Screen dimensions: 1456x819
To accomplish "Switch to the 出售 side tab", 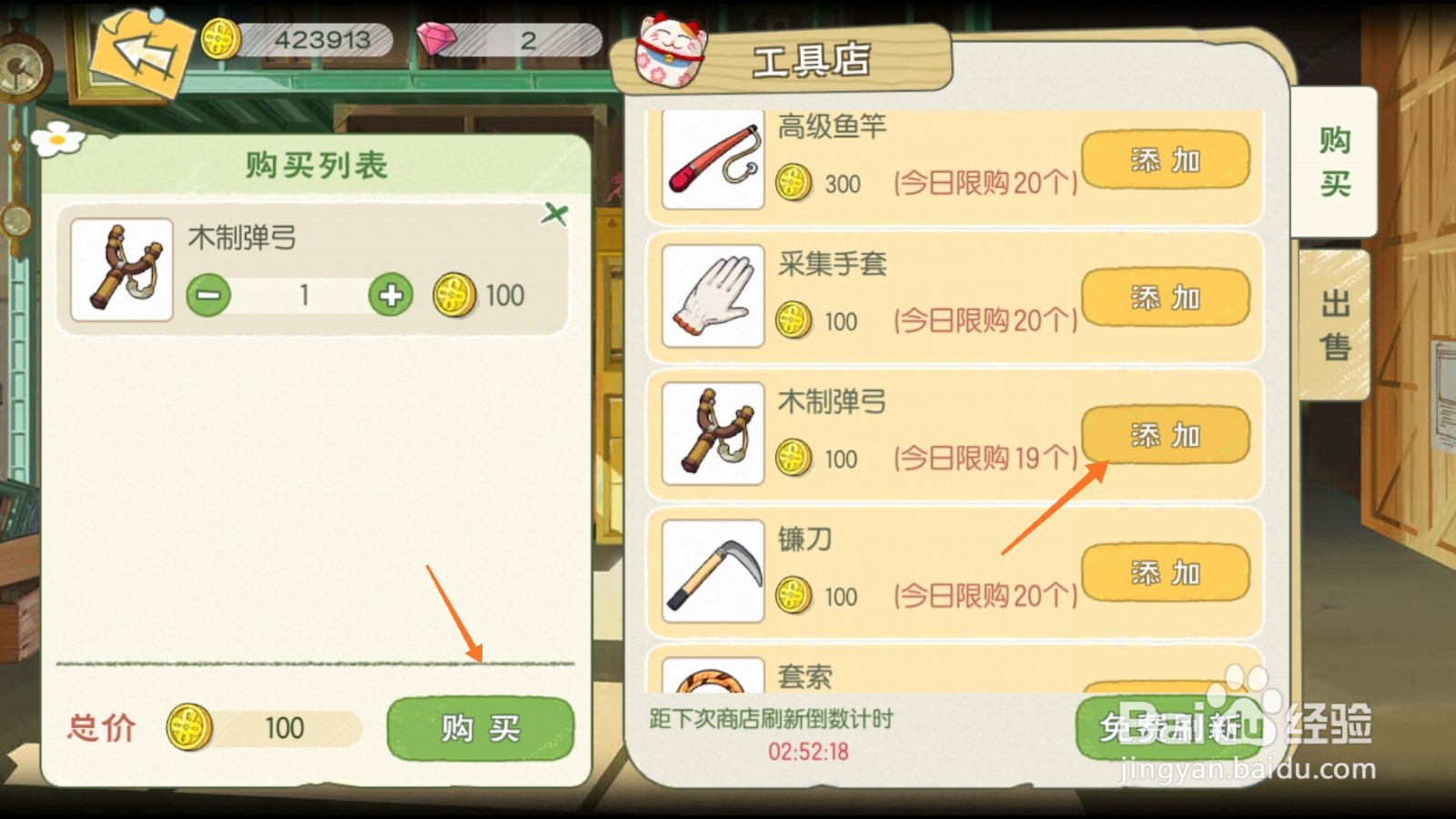I will [1334, 325].
